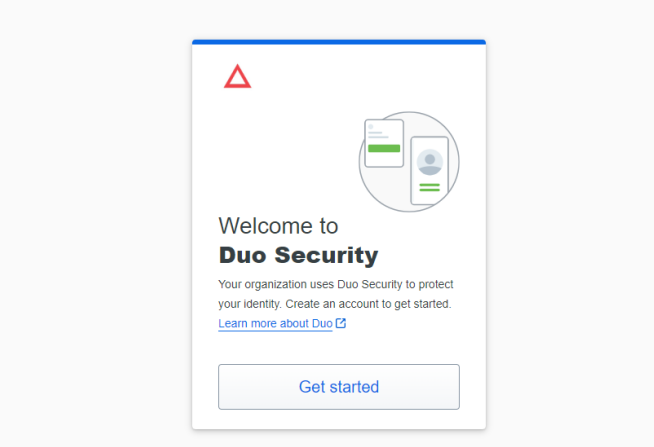
Task: Click the Get started button
Action: [x=339, y=387]
